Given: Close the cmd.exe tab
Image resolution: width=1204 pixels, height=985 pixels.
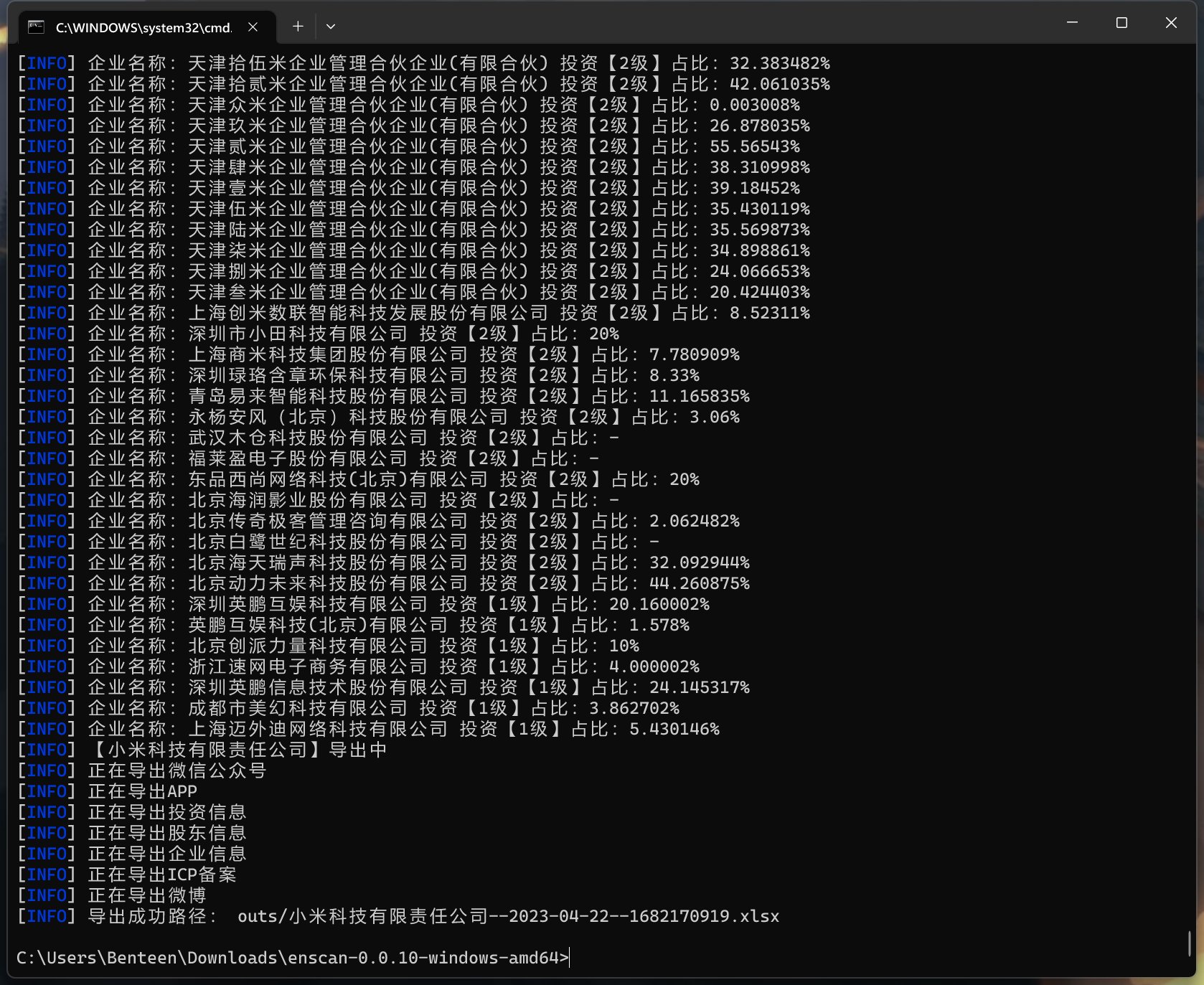Looking at the screenshot, I should click(253, 27).
